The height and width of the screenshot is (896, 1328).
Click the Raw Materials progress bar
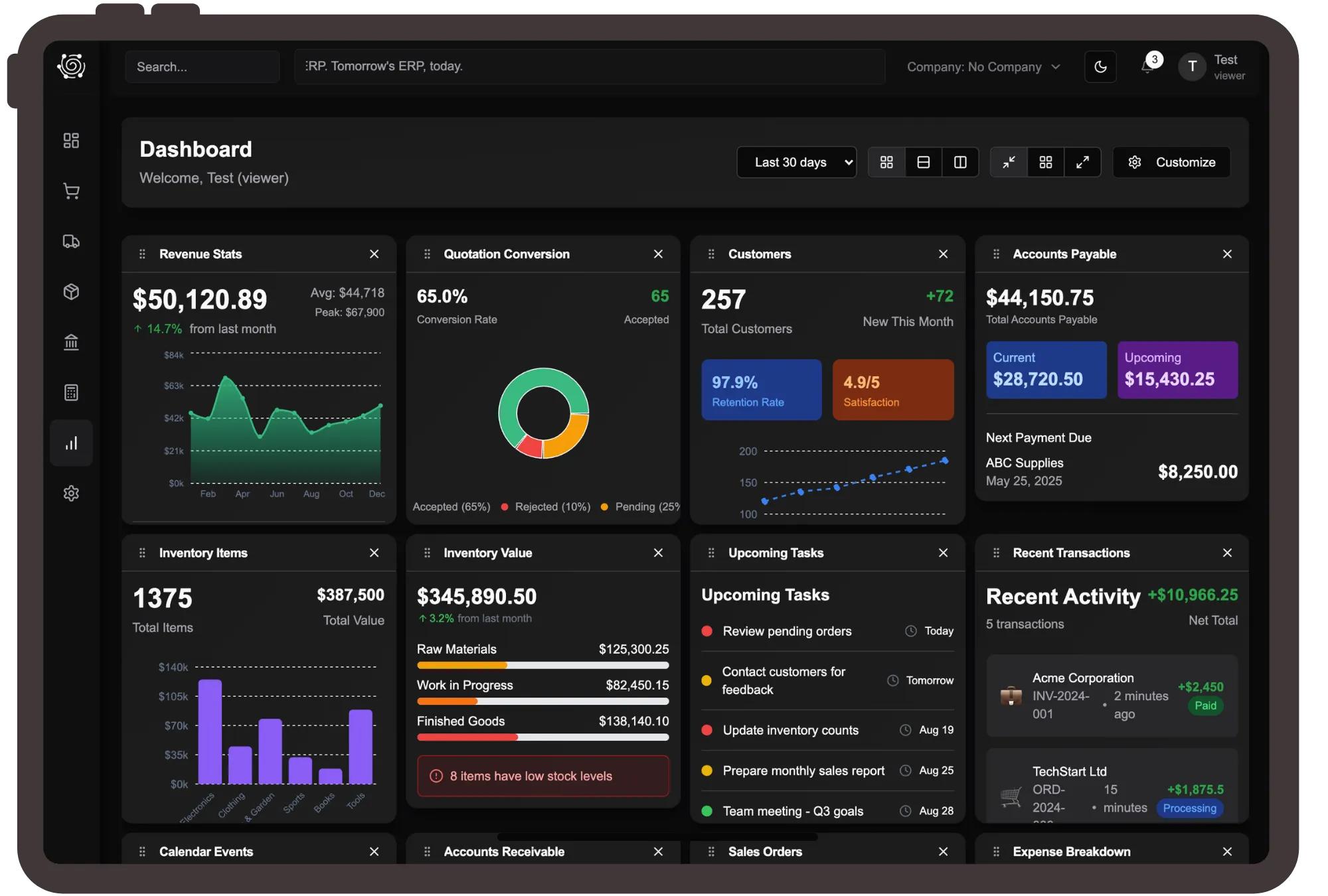[x=543, y=665]
